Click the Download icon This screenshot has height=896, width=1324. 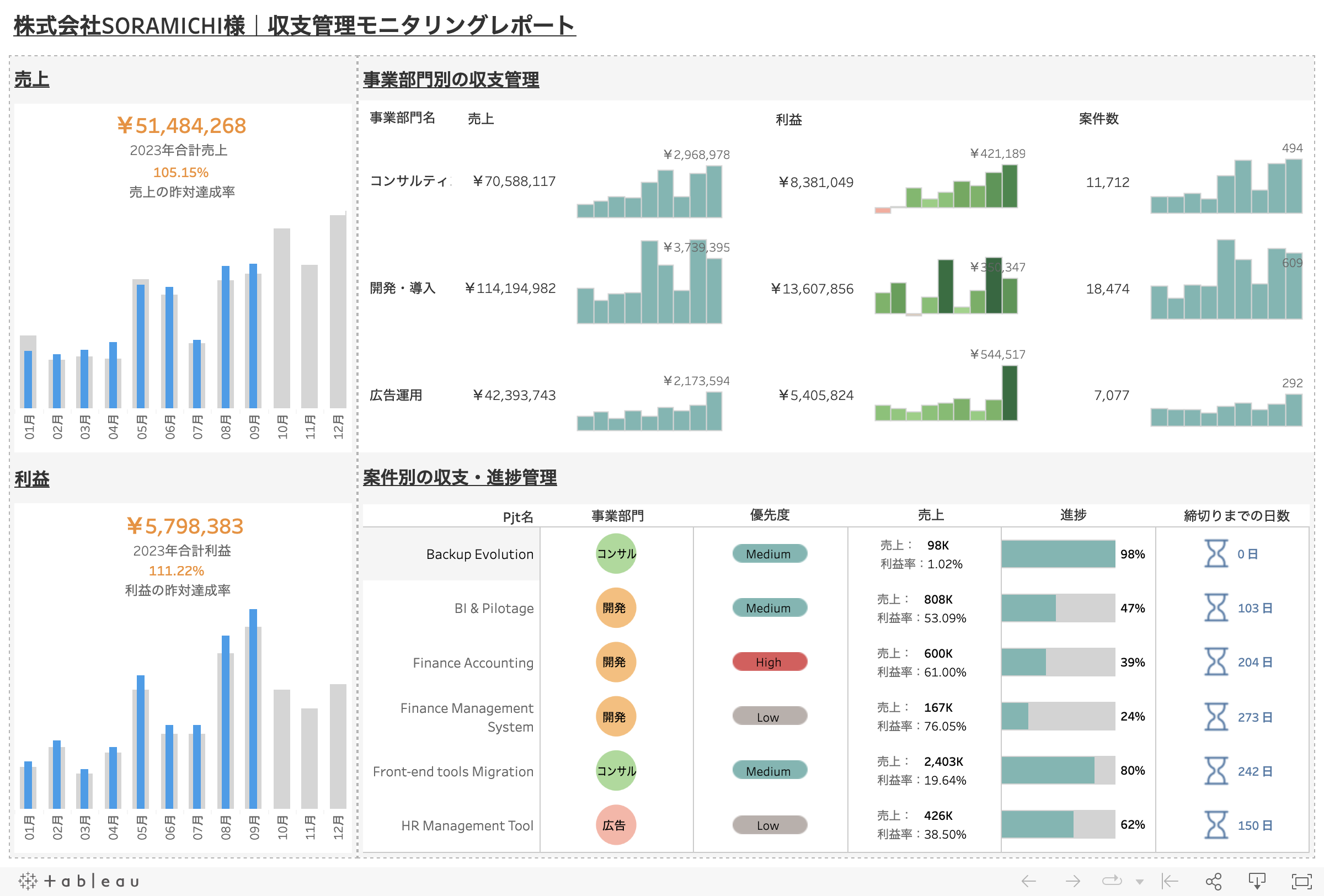point(1257,882)
